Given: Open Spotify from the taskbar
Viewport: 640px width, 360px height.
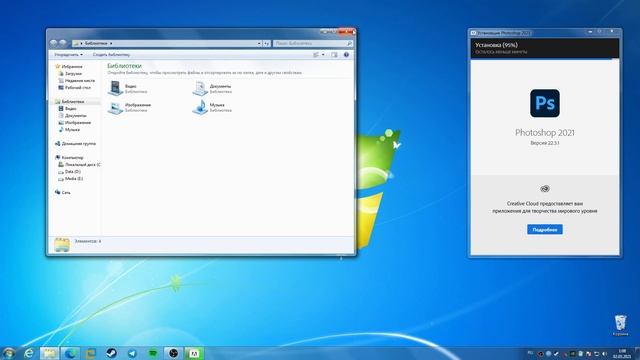Looking at the screenshot, I should click(153, 353).
